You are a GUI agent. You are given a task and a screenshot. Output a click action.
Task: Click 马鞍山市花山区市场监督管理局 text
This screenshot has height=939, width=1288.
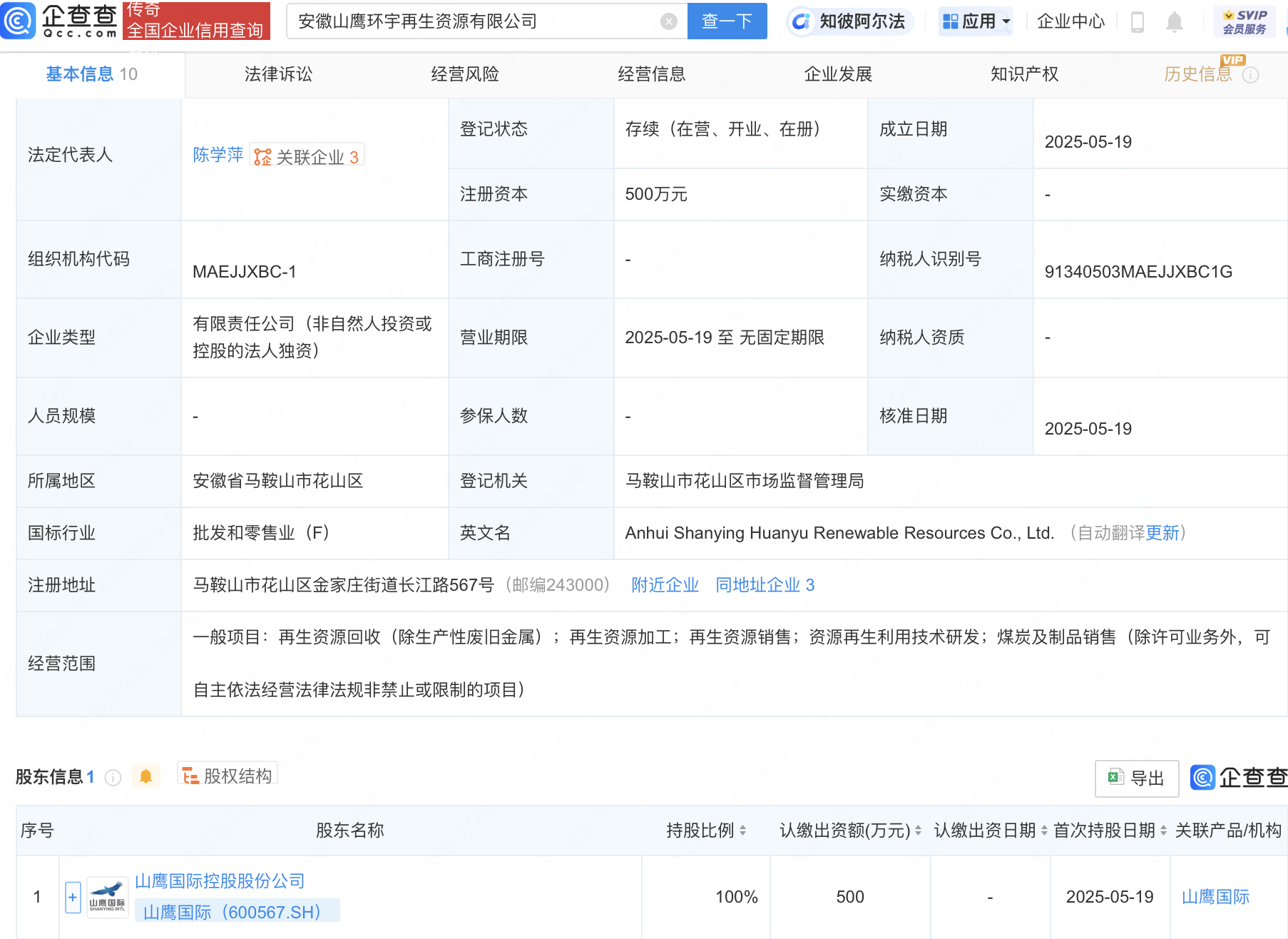[x=745, y=481]
